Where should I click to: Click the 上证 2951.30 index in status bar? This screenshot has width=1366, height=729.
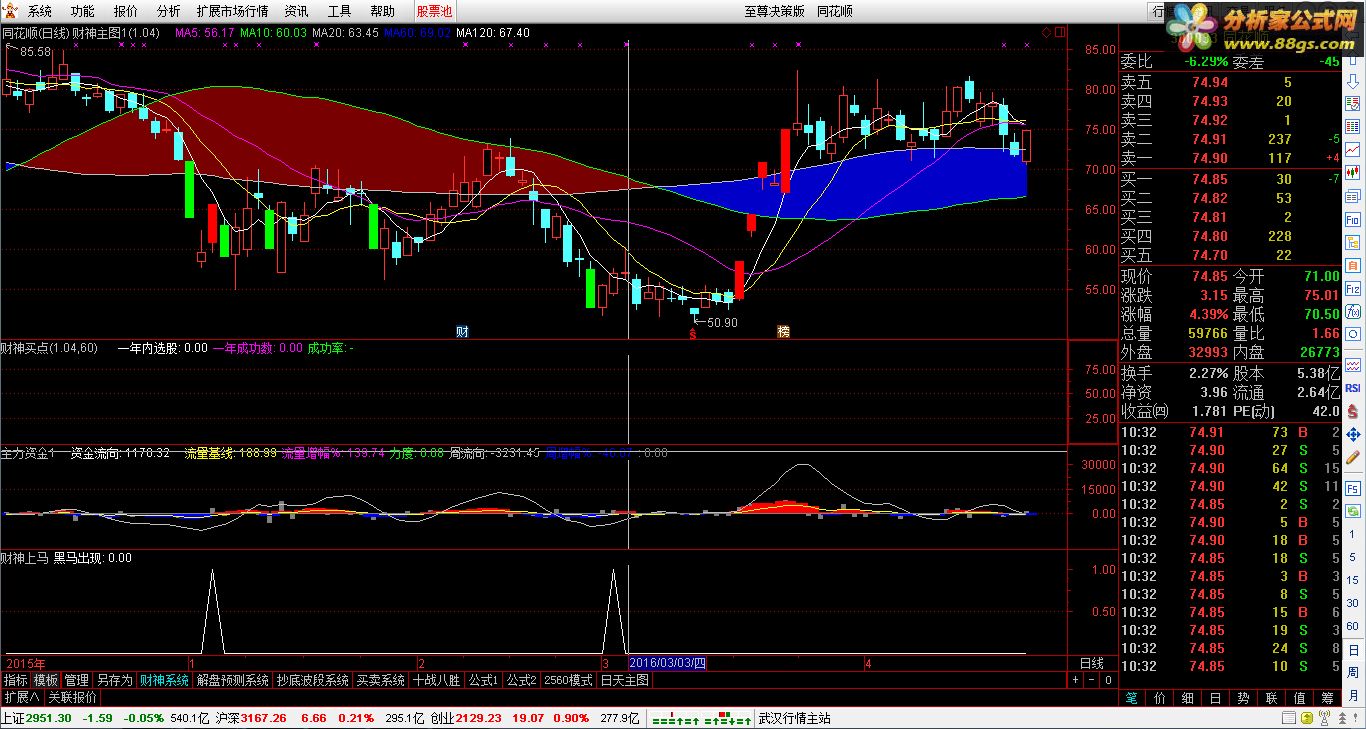point(36,718)
